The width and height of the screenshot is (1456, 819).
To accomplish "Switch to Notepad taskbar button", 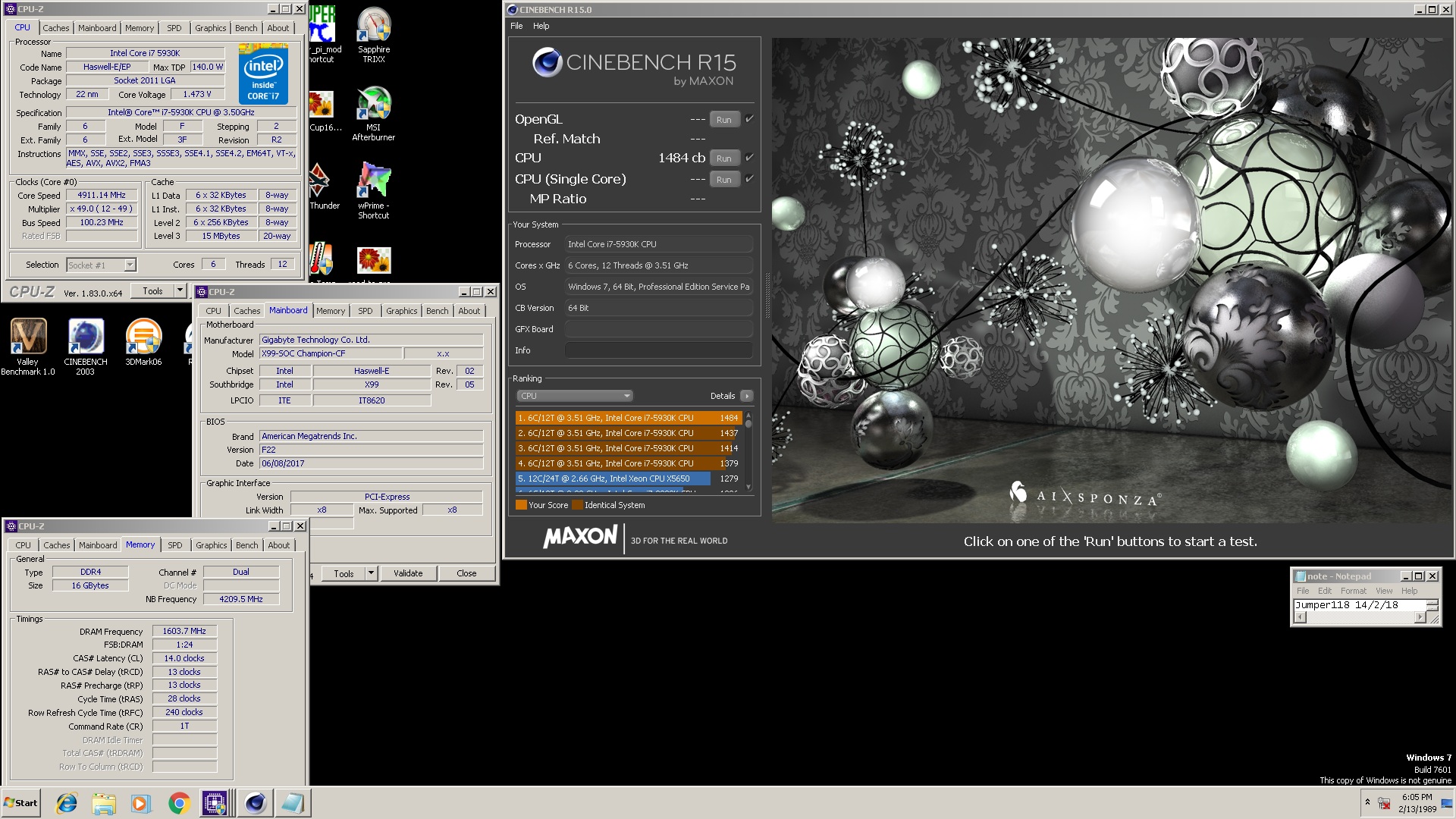I will 293,803.
